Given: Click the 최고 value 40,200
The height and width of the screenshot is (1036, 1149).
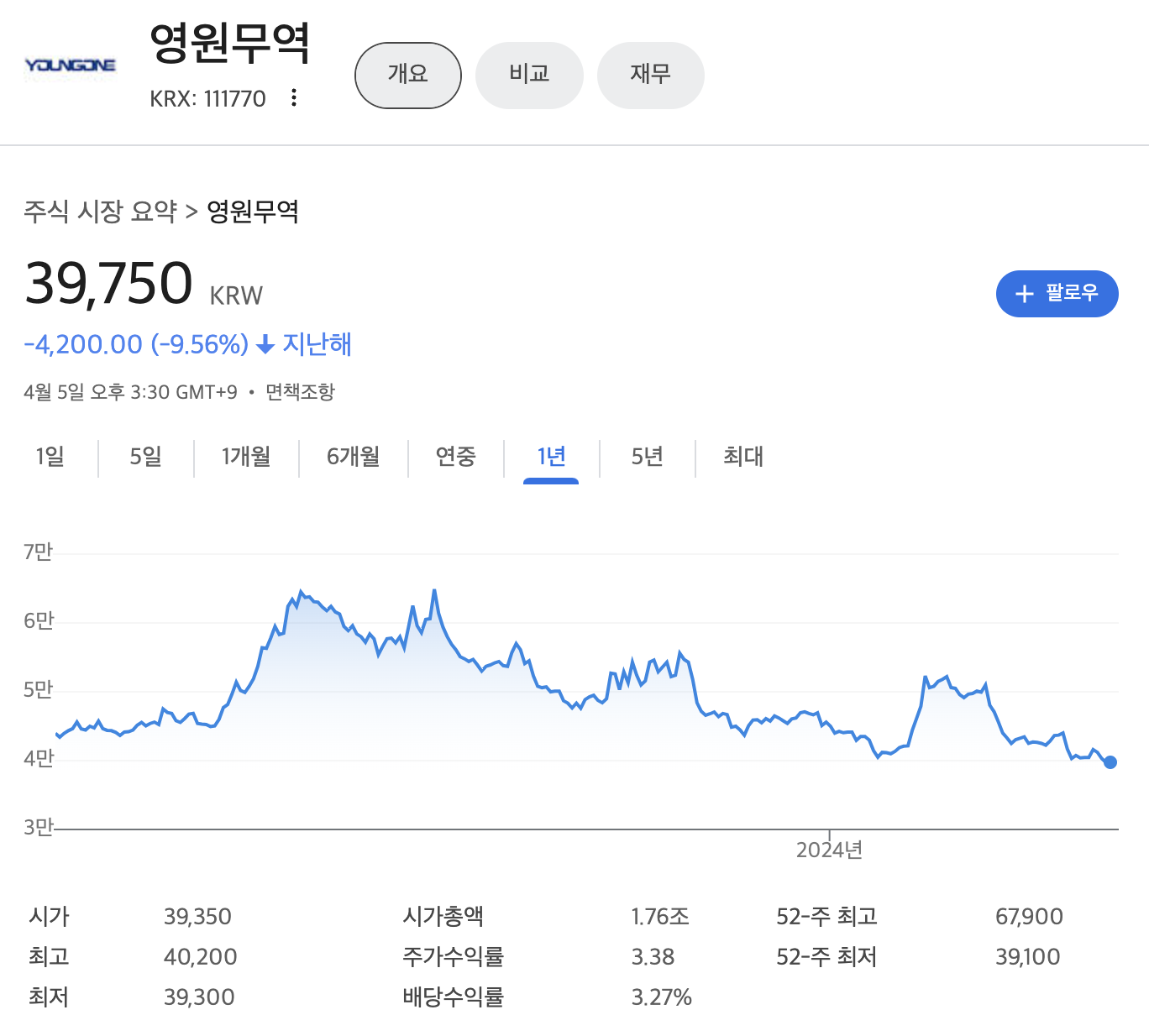Looking at the screenshot, I should click(200, 957).
